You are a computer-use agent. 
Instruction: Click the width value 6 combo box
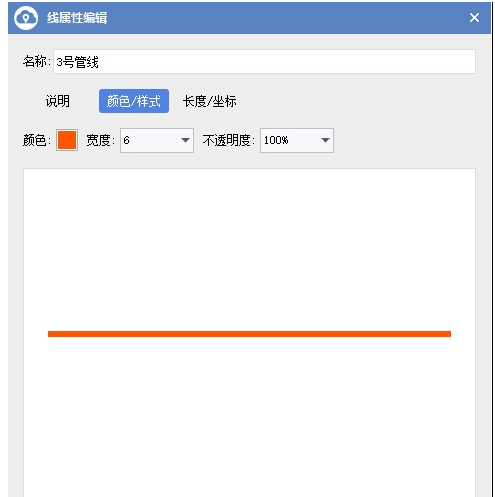157,140
